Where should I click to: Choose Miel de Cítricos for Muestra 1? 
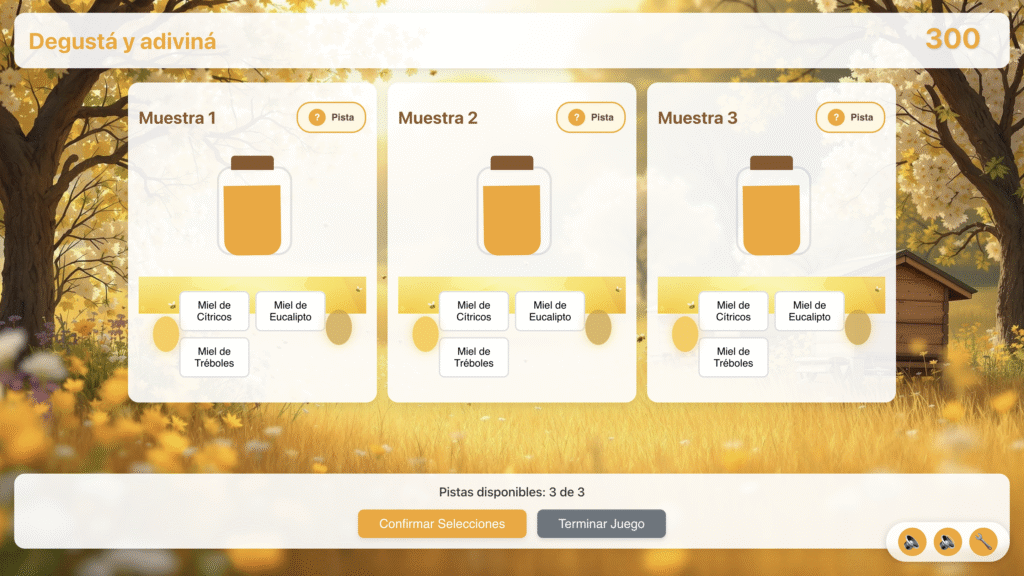[x=214, y=311]
